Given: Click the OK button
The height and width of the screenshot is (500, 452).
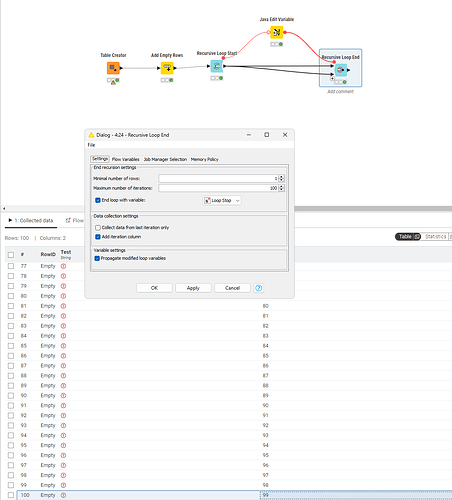Looking at the screenshot, I should pyautogui.click(x=154, y=288).
